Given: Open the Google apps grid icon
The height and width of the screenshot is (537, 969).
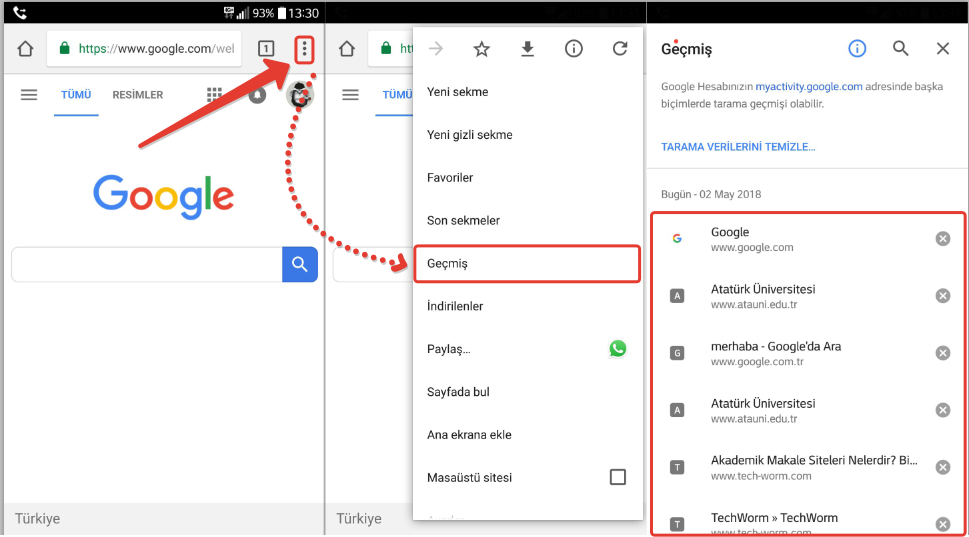Looking at the screenshot, I should [214, 95].
